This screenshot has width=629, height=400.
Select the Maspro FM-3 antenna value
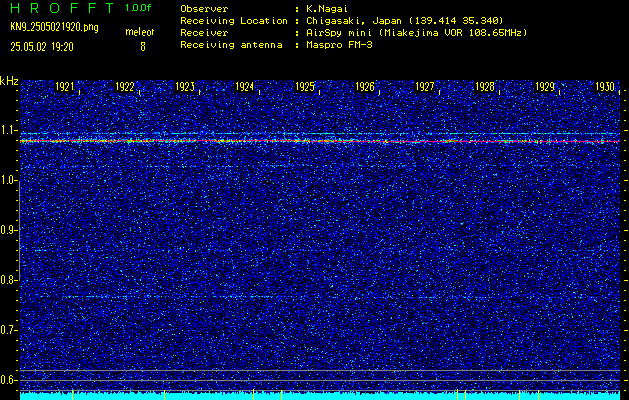coord(339,45)
